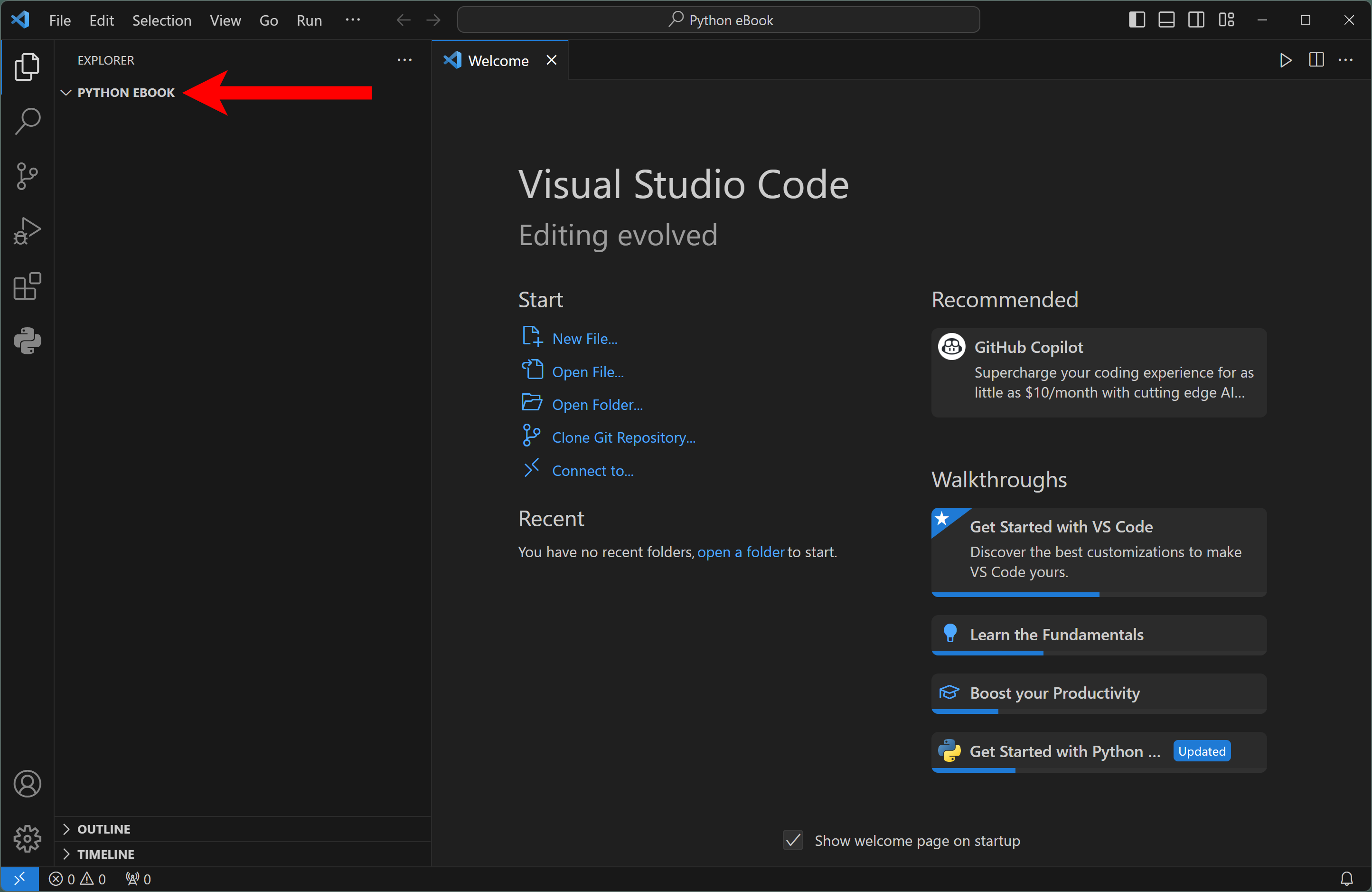This screenshot has width=1372, height=892.
Task: Toggle secondary side bar visibility
Action: pos(1196,20)
